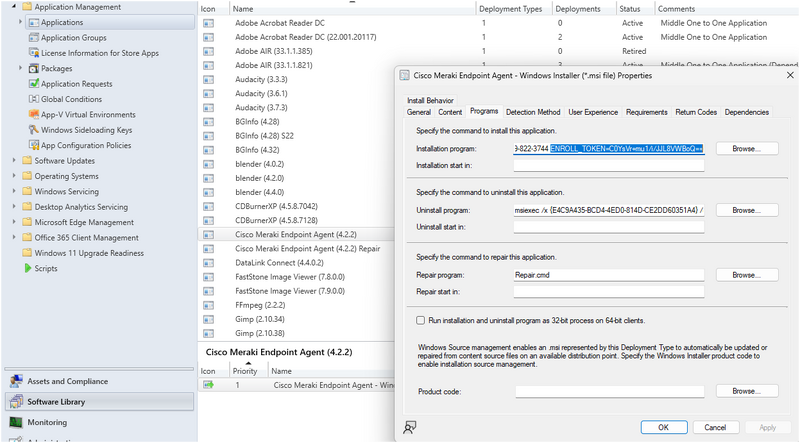Open the Requirements tab
This screenshot has height=443, width=800.
[x=646, y=112]
